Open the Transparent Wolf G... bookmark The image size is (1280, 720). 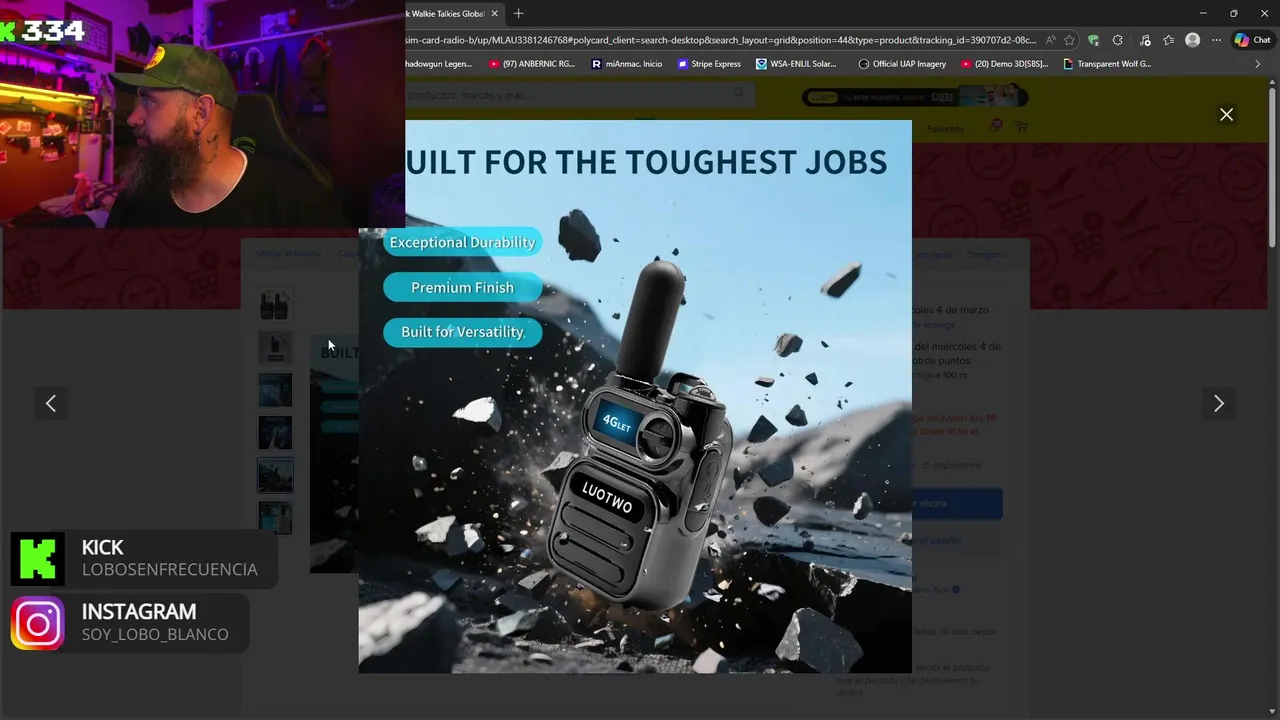(x=1107, y=64)
